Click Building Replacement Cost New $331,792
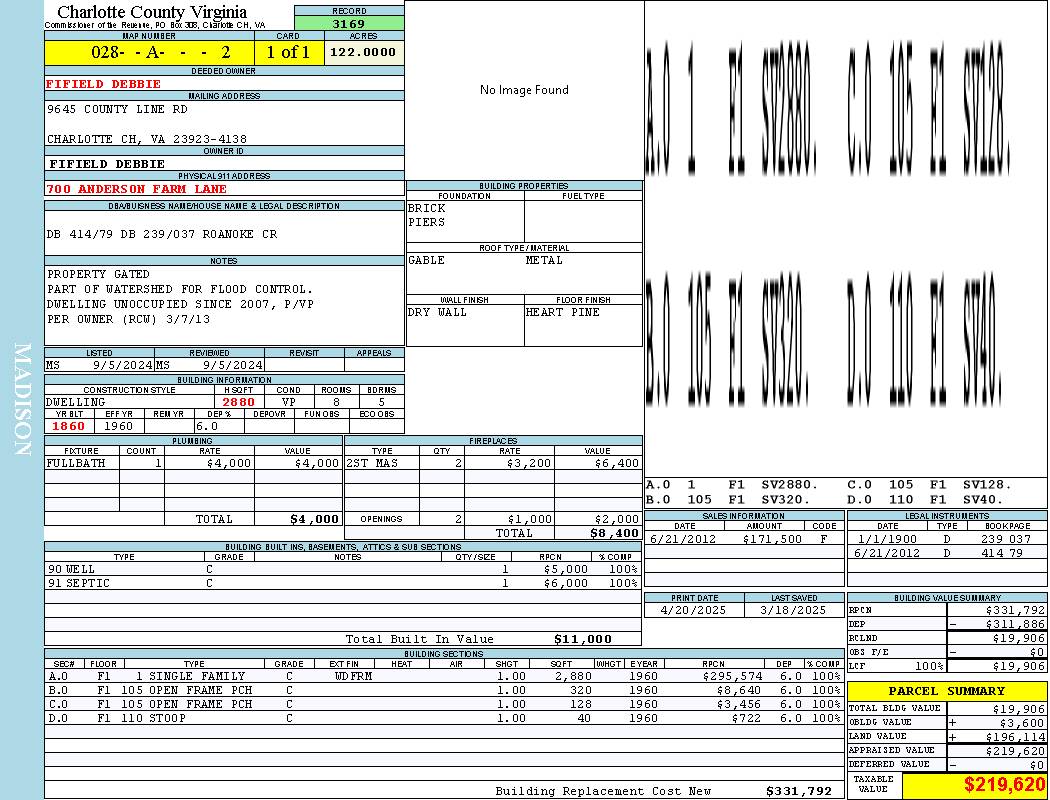The image size is (1050, 800). [x=799, y=792]
